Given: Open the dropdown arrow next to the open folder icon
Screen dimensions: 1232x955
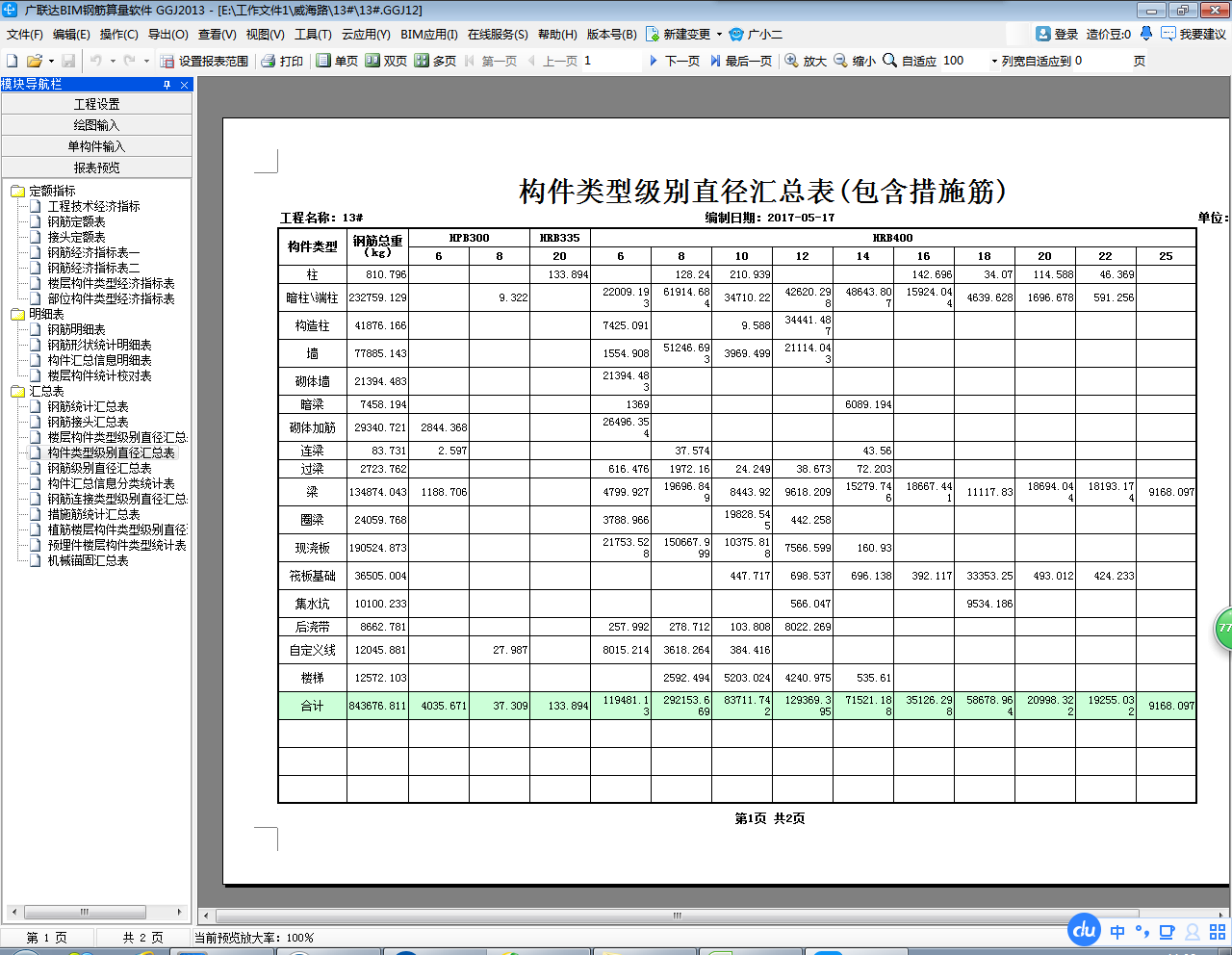Looking at the screenshot, I should coord(51,61).
